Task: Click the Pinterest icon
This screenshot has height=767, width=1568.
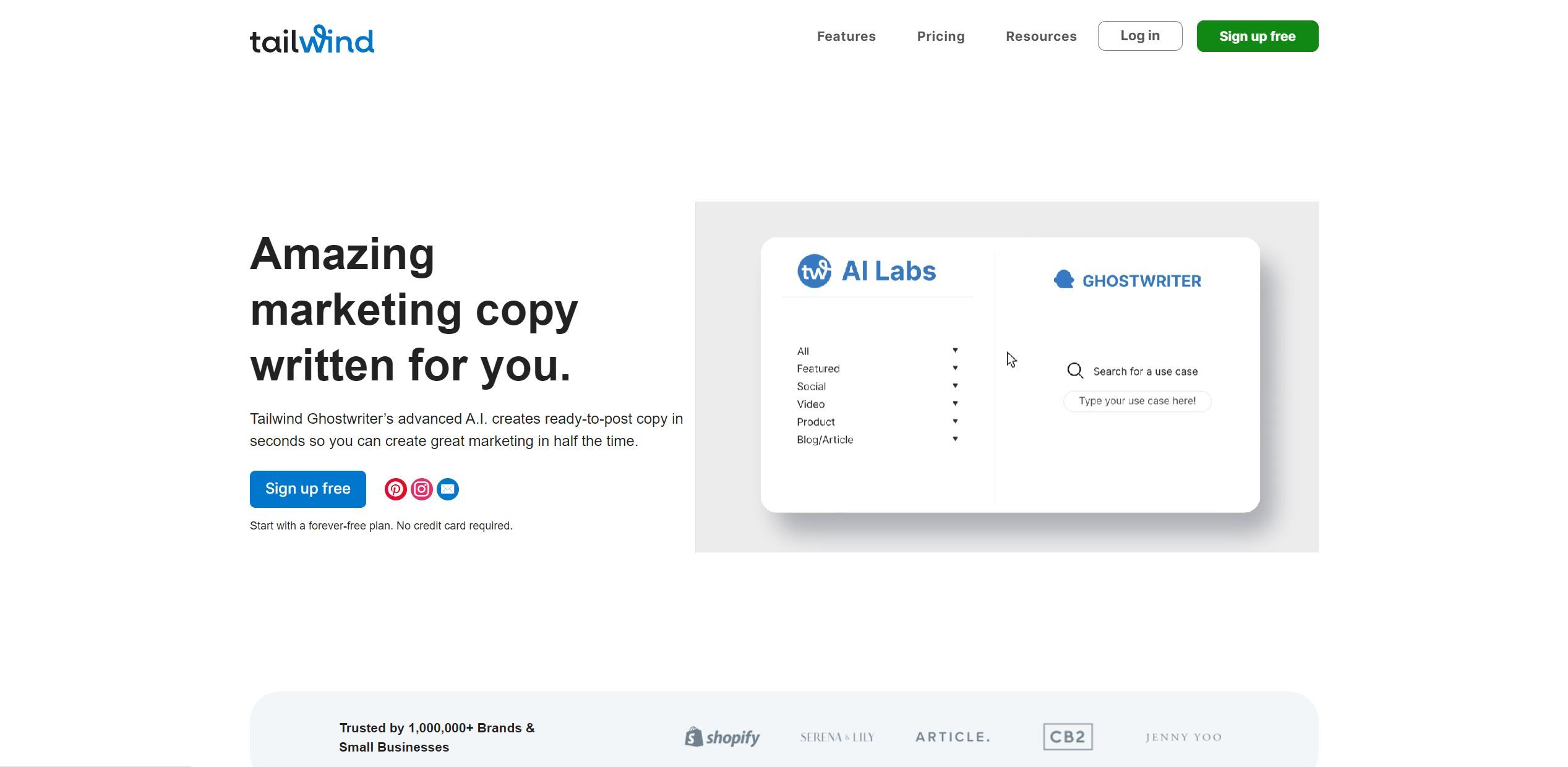Action: pyautogui.click(x=395, y=489)
